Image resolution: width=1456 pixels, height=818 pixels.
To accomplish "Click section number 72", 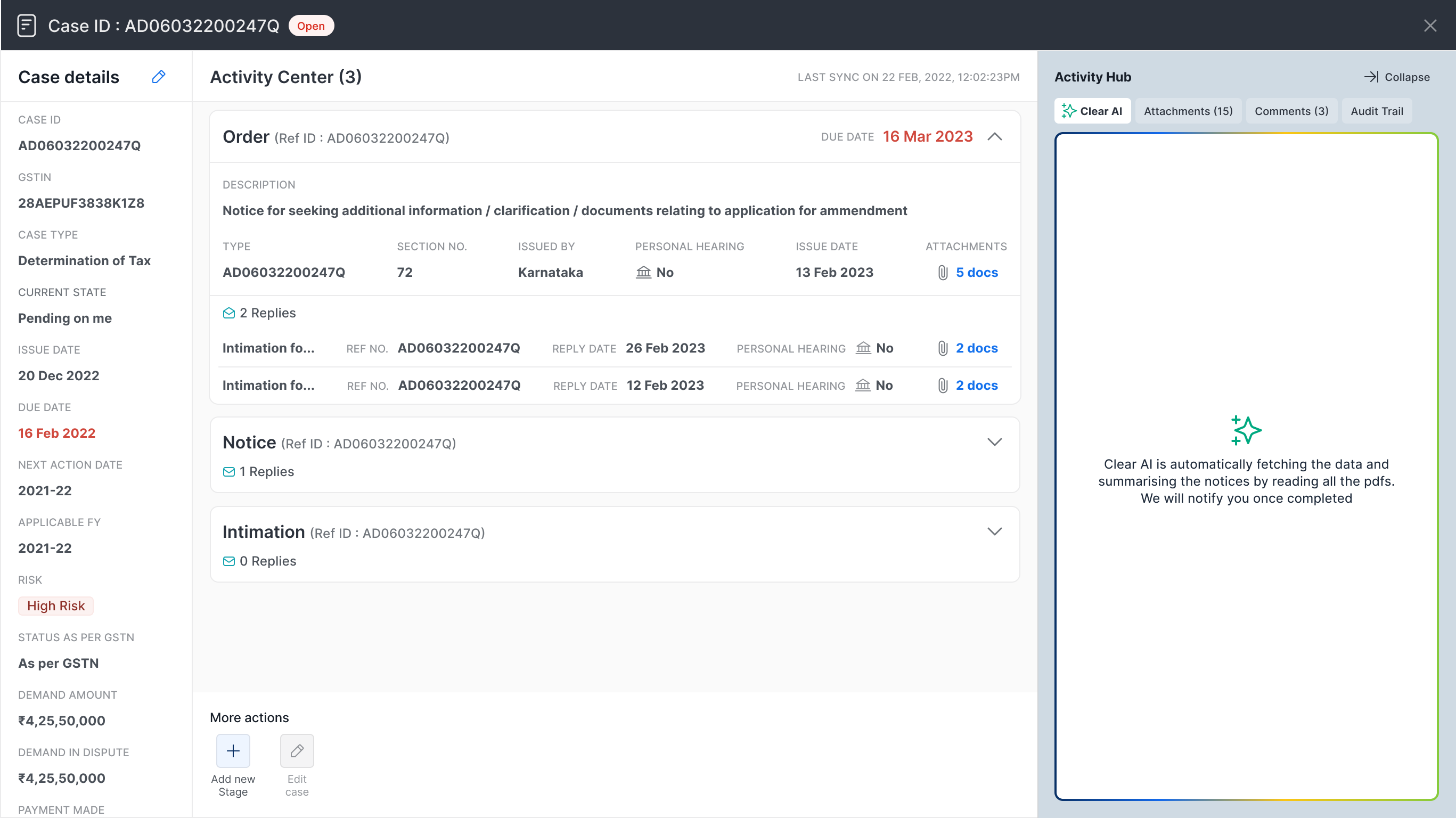I will [405, 273].
